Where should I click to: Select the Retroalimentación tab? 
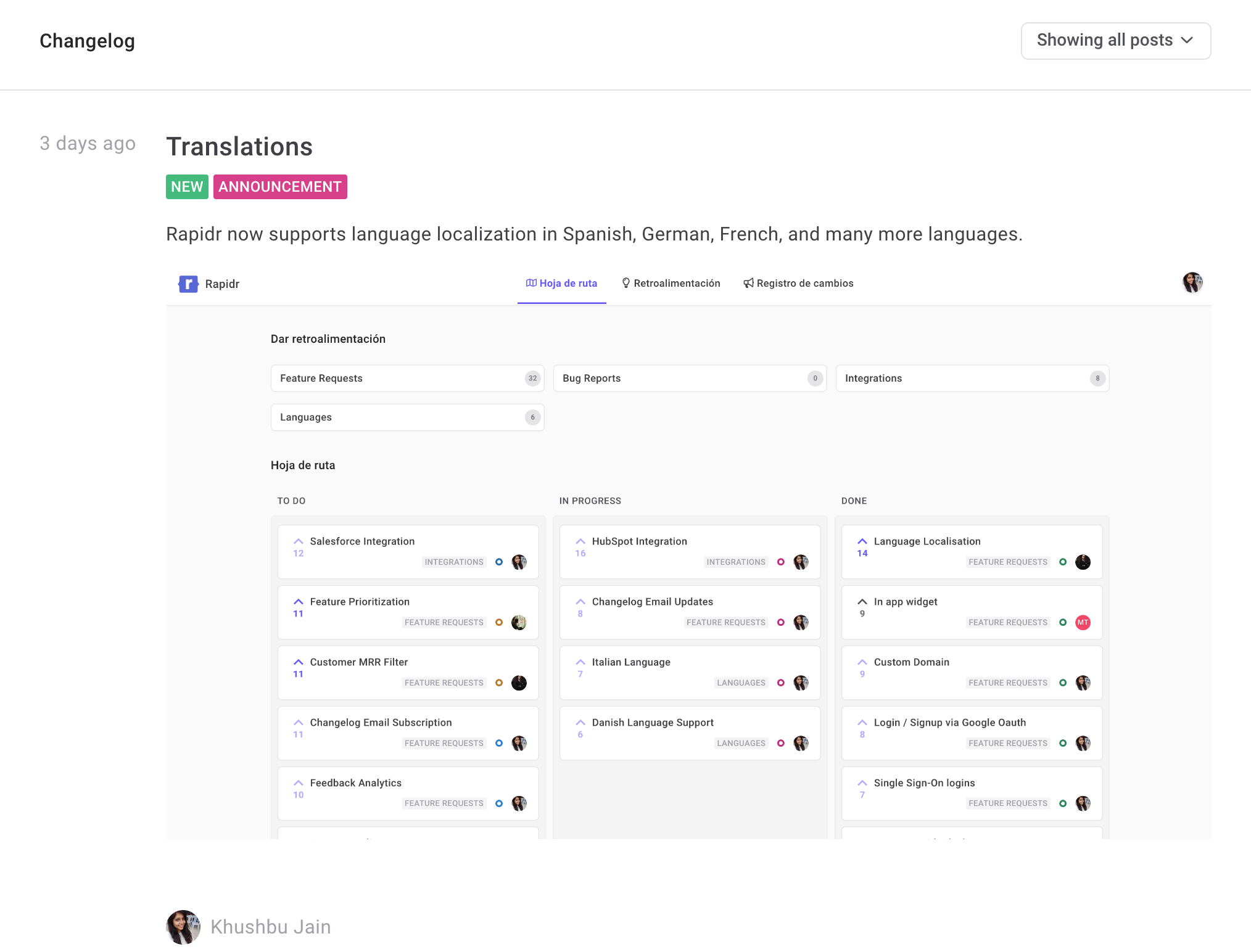pos(671,283)
